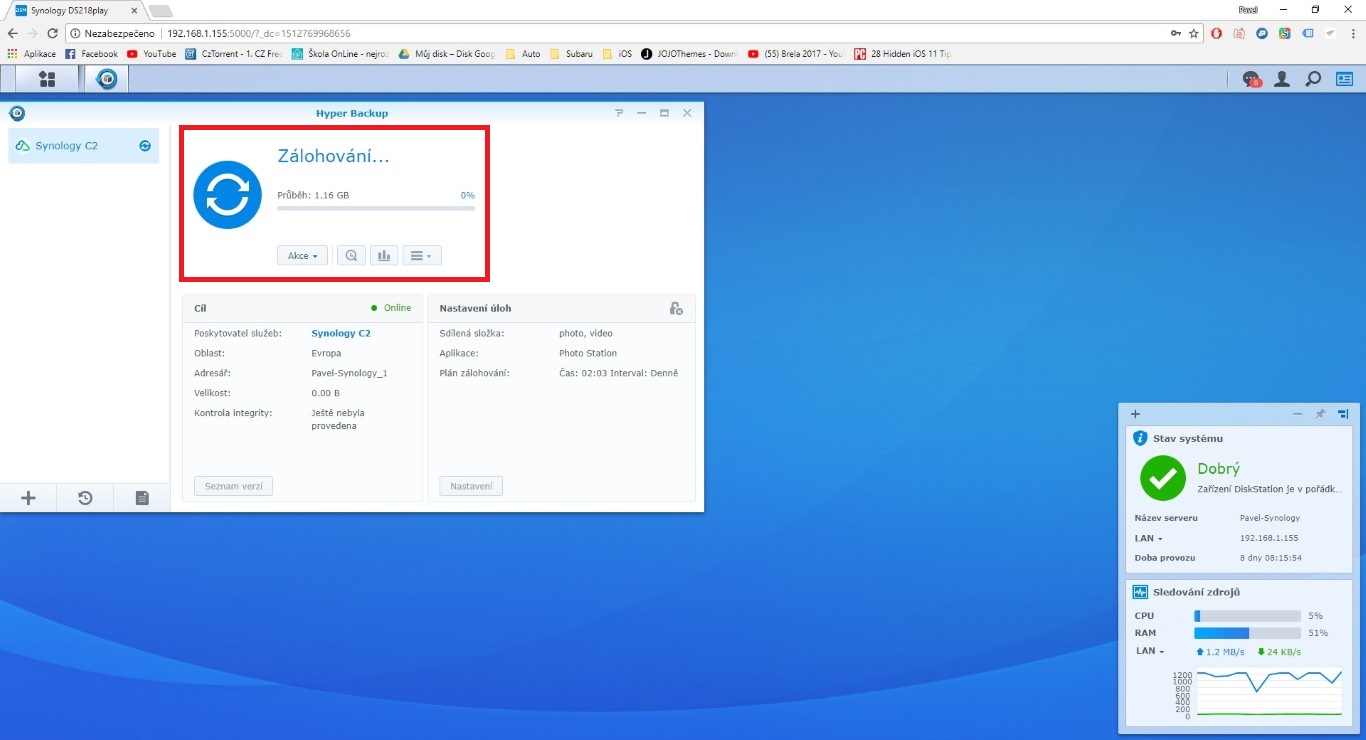Click the Nastavení button
Viewport: 1366px width, 740px height.
(x=471, y=486)
